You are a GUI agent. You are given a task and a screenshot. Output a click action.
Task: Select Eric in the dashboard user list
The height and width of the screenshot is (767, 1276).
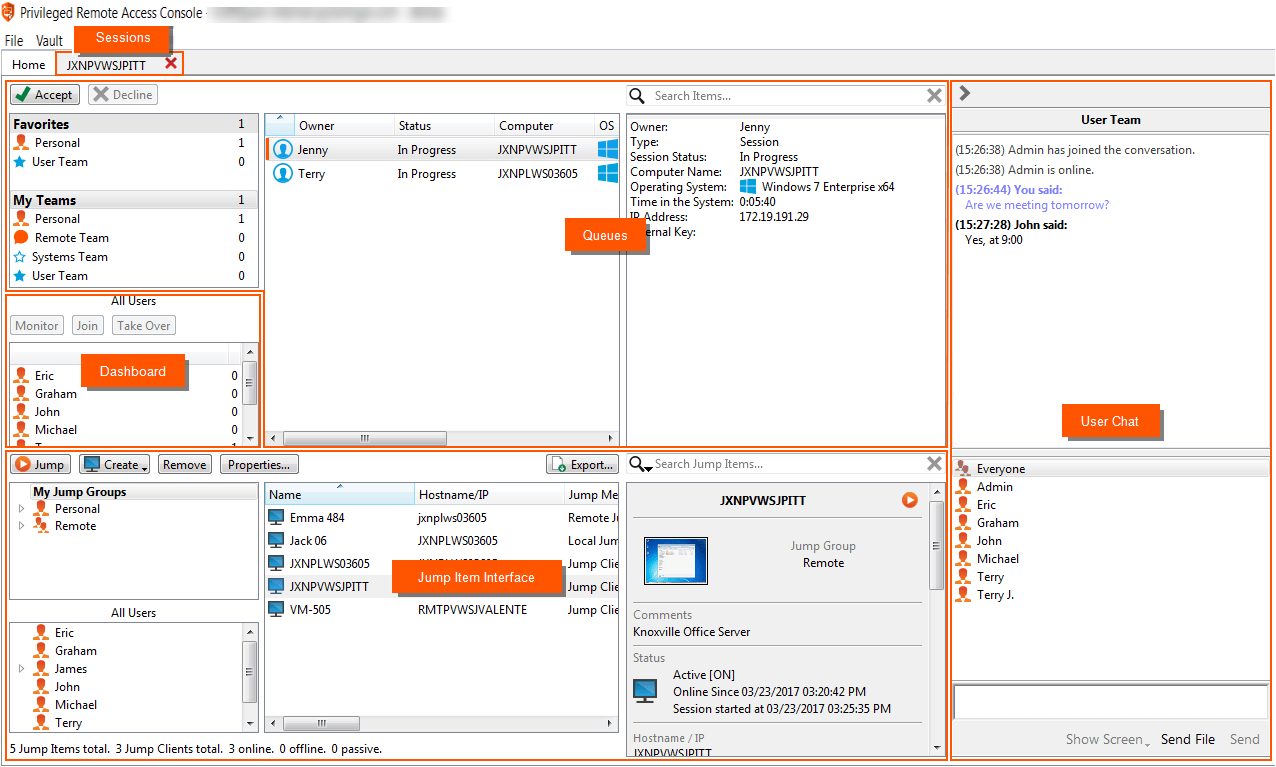click(x=126, y=376)
